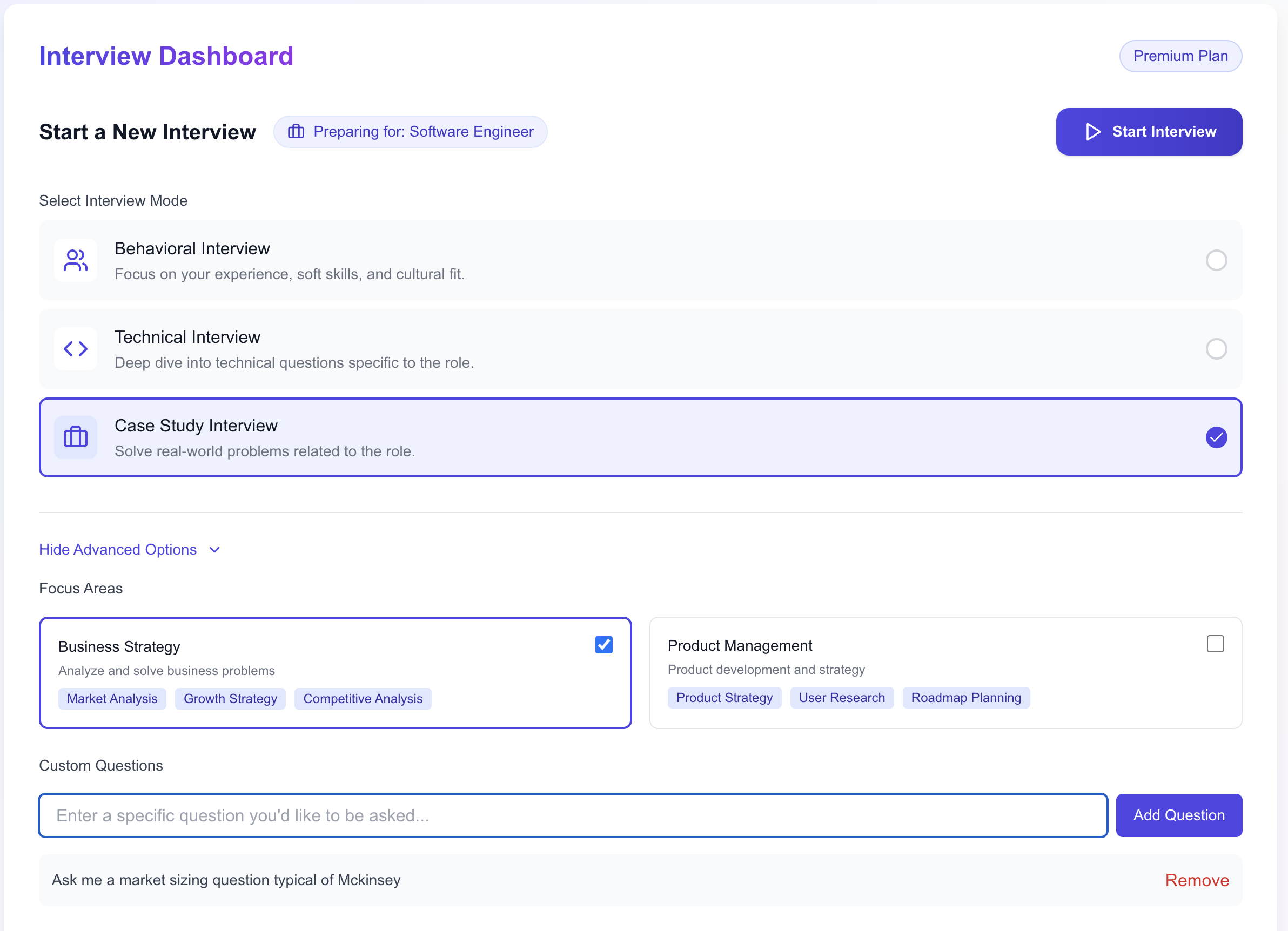Click the Roadmap Planning tag
The height and width of the screenshot is (931, 1288).
(x=965, y=698)
